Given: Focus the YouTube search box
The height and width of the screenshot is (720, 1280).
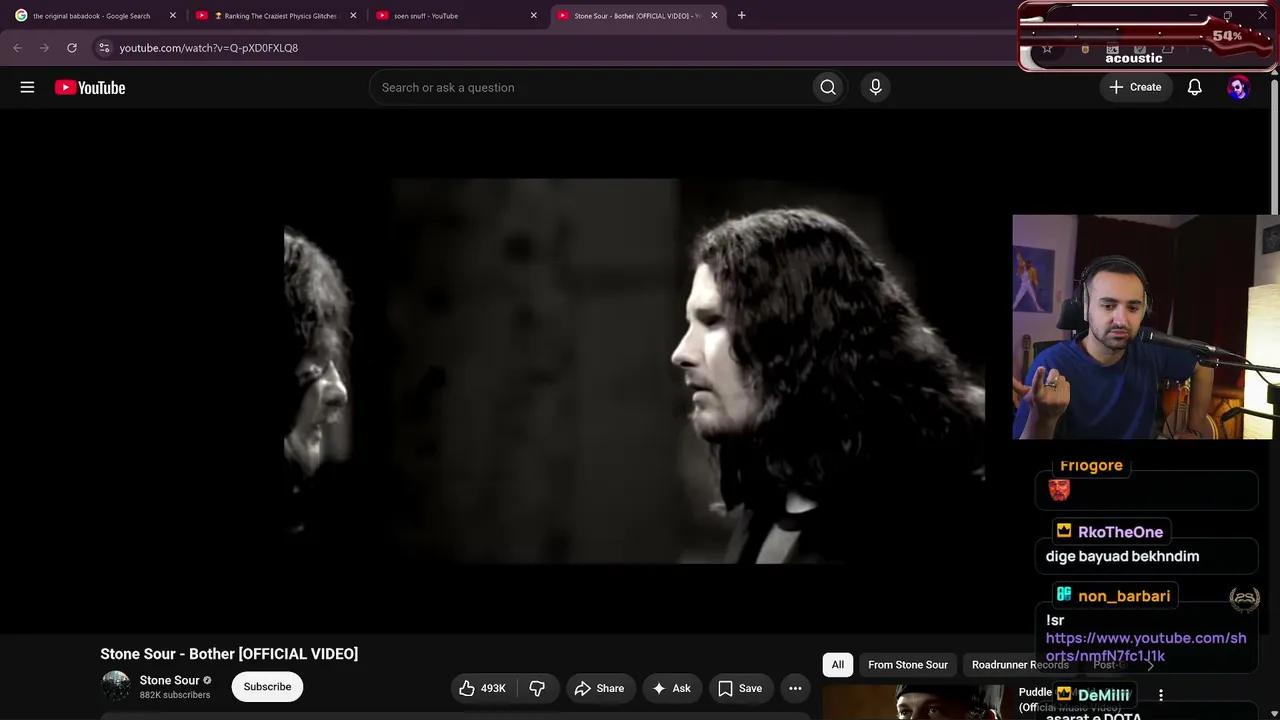Looking at the screenshot, I should tap(590, 87).
